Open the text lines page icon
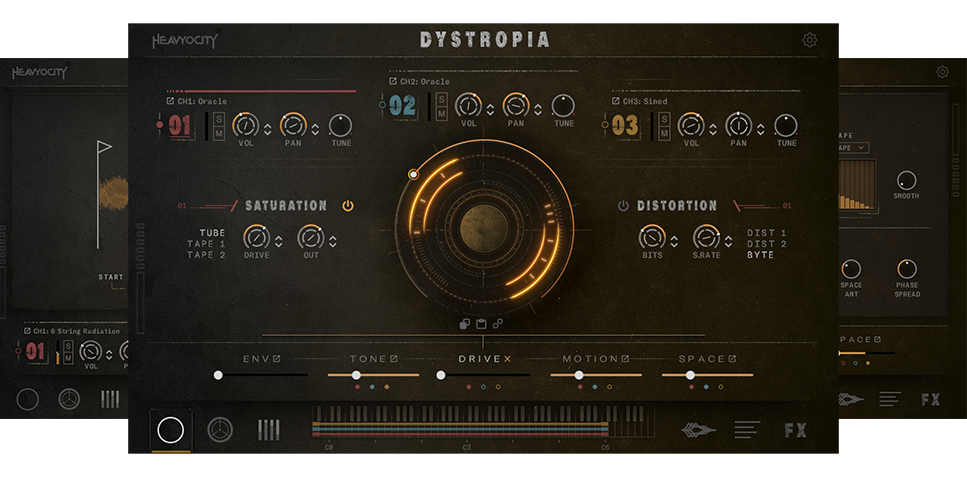 (x=747, y=430)
